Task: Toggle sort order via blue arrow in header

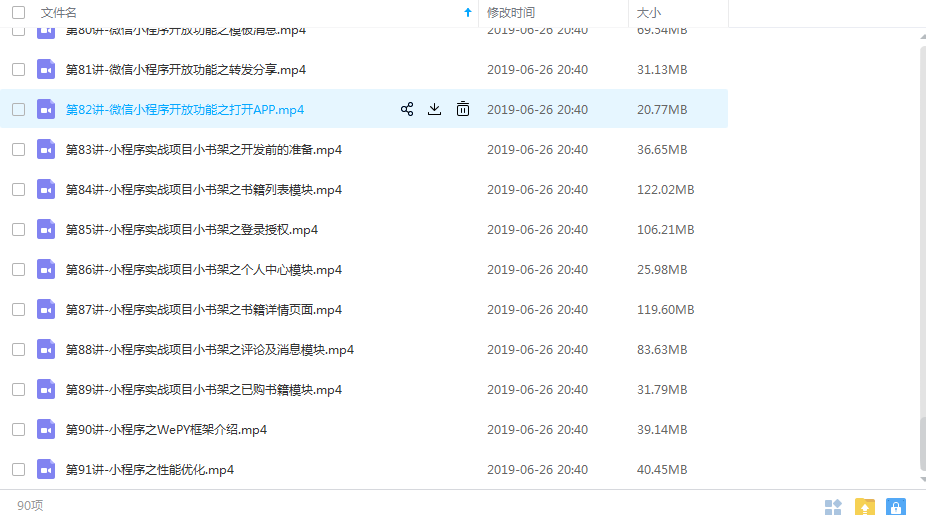Action: [468, 13]
